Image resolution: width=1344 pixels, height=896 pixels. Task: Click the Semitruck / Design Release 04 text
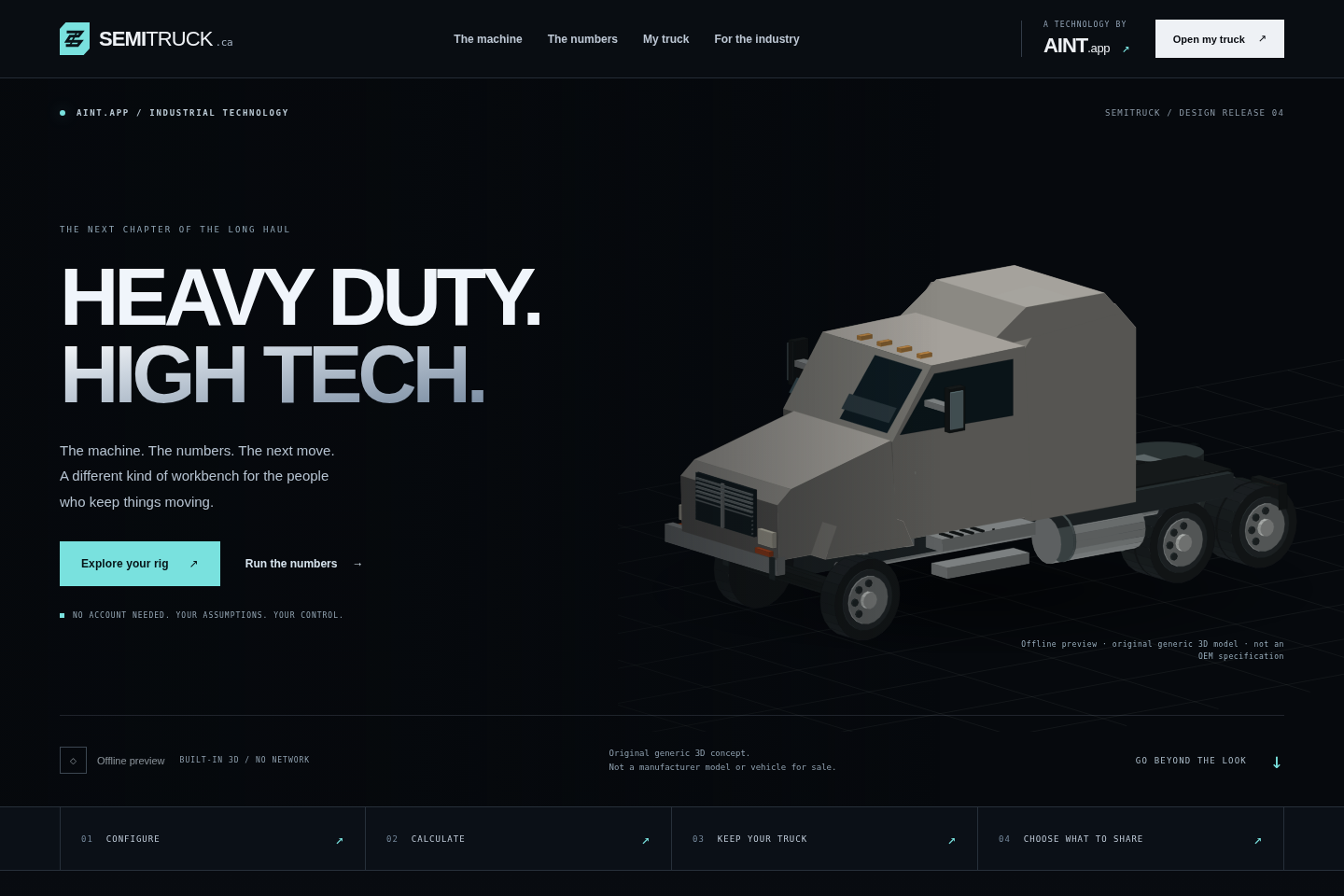(1195, 113)
